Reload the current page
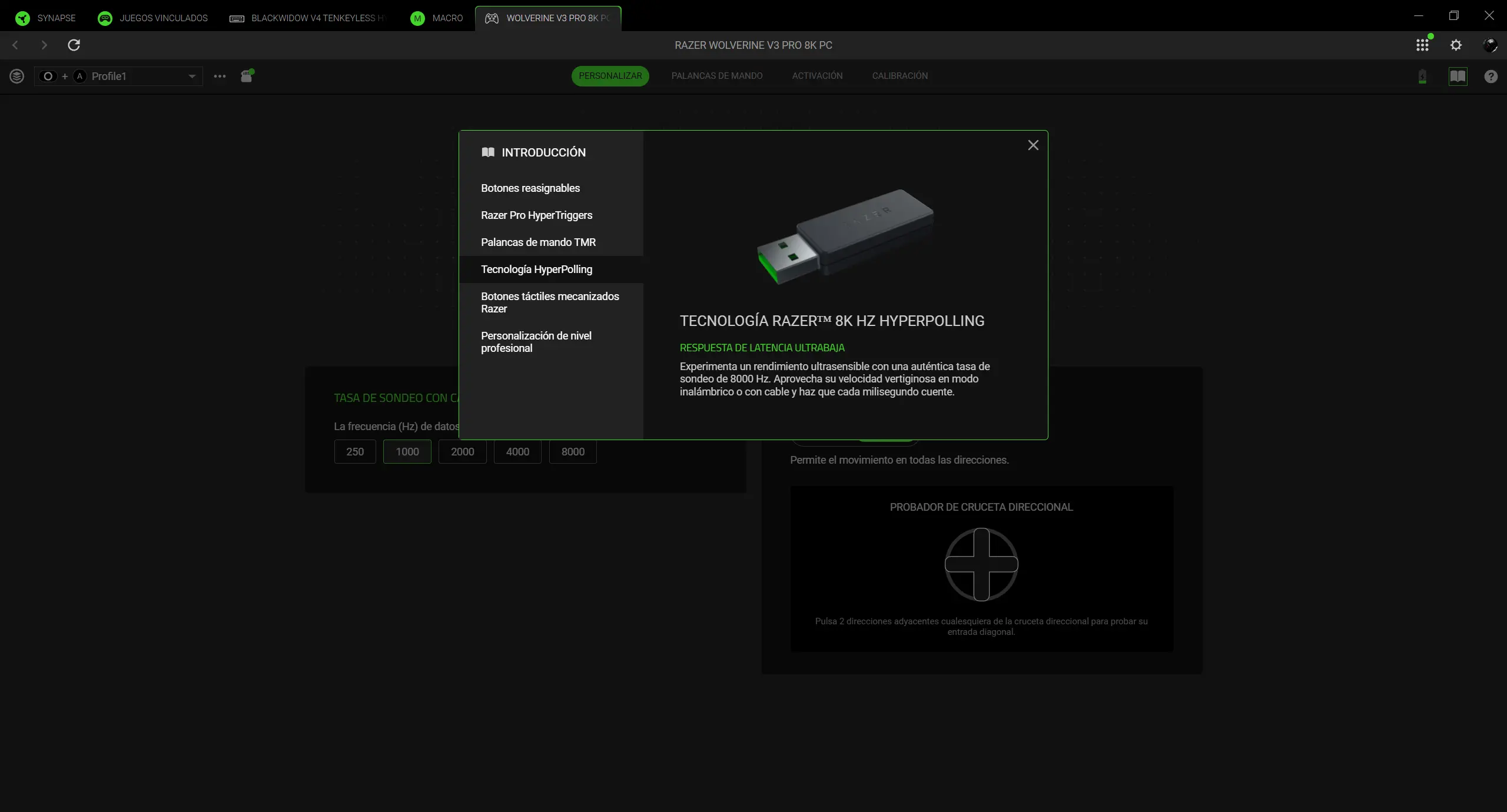1507x812 pixels. [x=74, y=45]
